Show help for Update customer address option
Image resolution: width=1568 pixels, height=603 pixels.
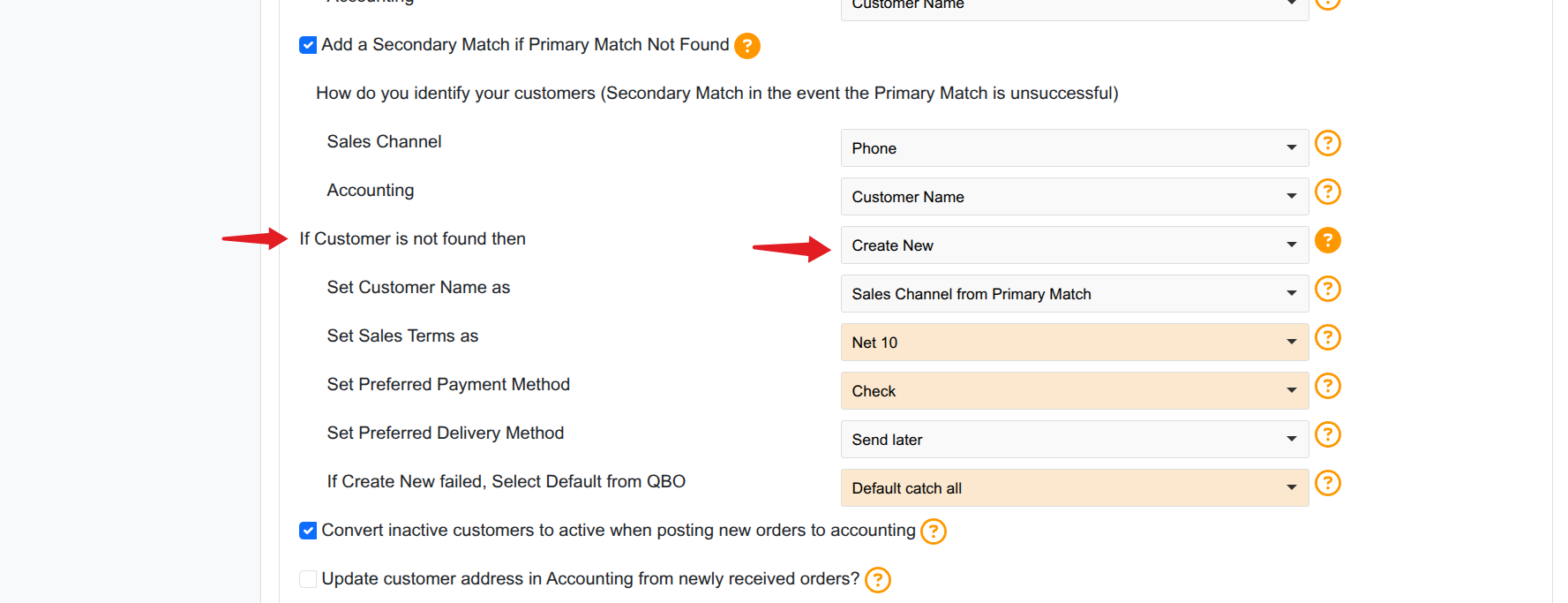pos(877,580)
